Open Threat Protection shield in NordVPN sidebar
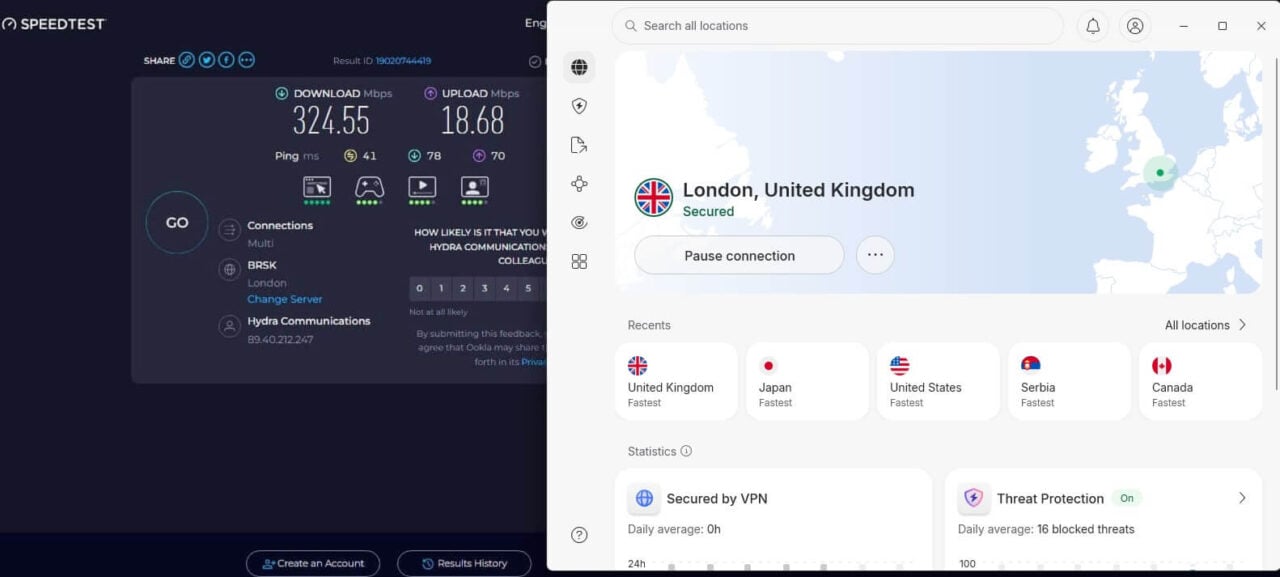This screenshot has width=1280, height=577. [579, 106]
